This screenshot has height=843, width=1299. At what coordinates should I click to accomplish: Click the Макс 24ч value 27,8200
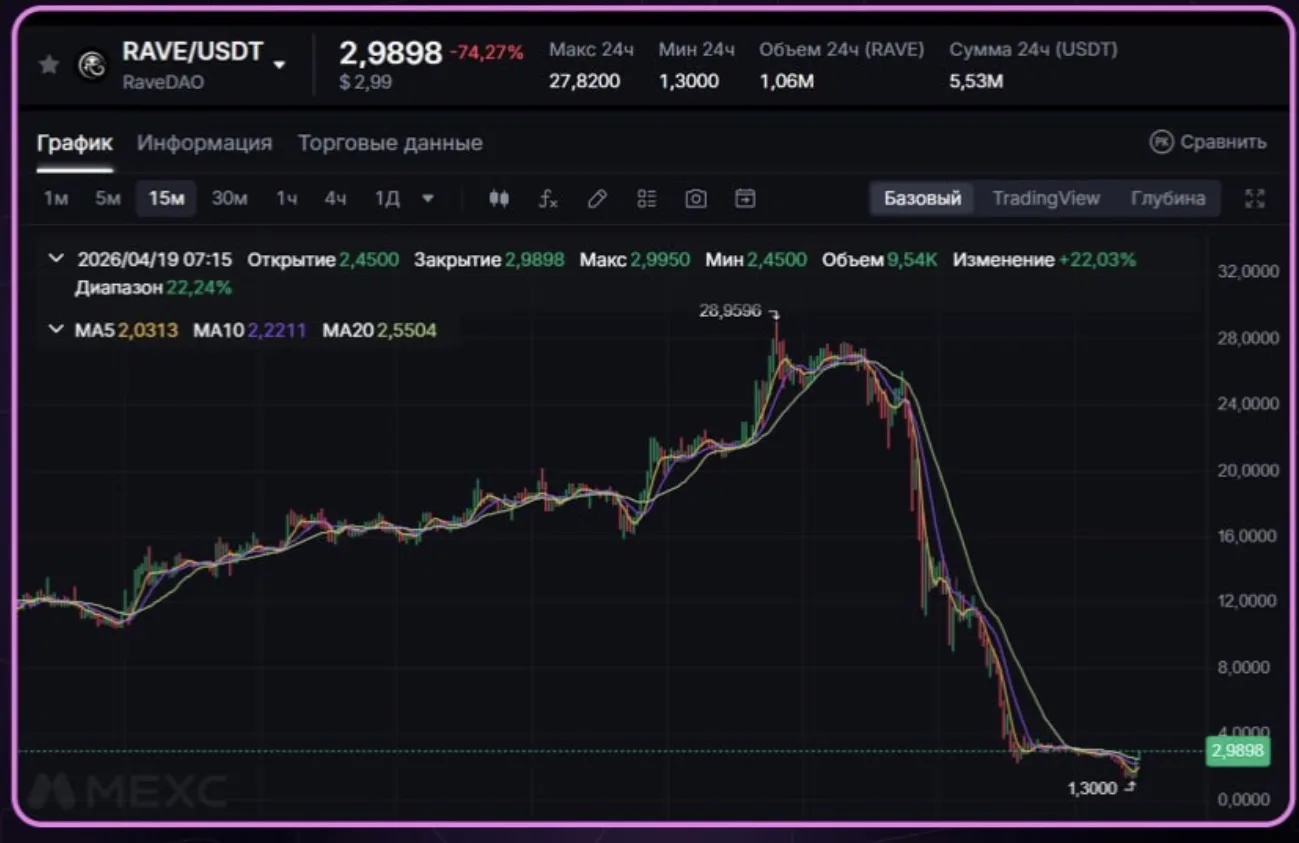point(584,81)
